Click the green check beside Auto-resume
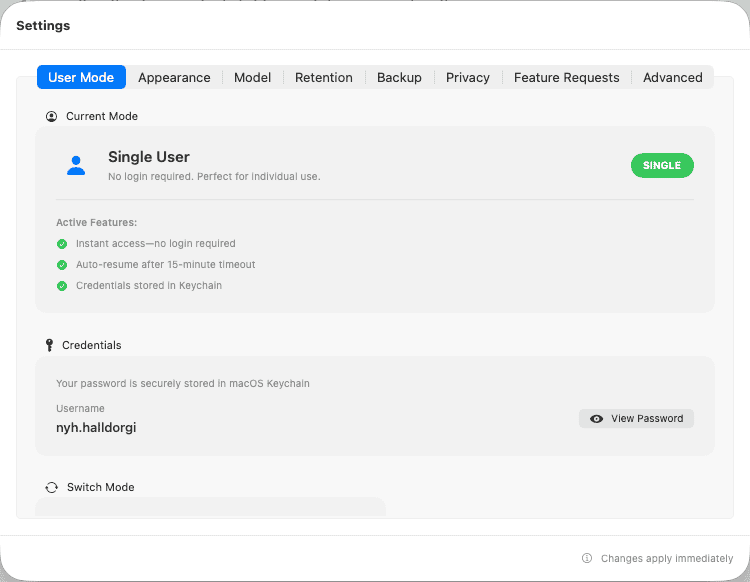Screen dimensions: 750x582 point(62,265)
